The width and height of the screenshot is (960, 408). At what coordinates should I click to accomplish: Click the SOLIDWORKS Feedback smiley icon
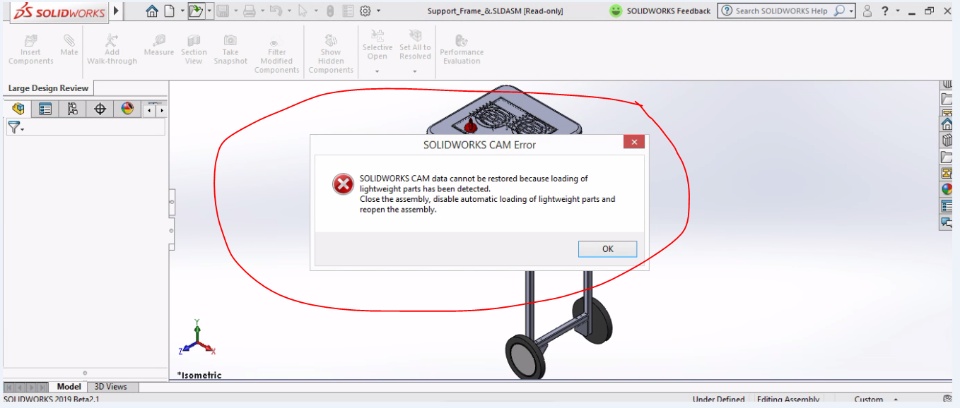615,10
